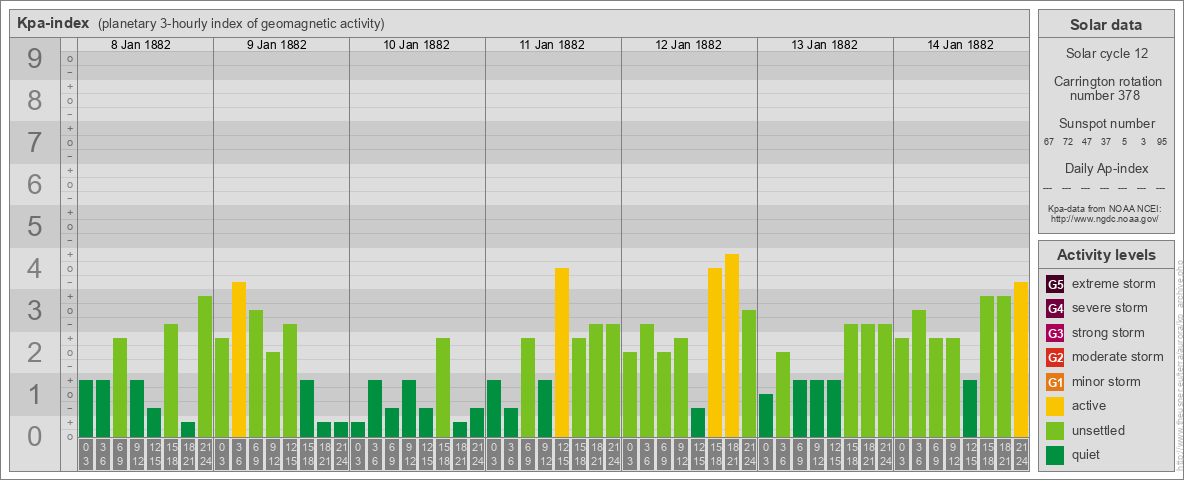Click the yellow 11 Jan 12-15 hour bar
This screenshot has height=480, width=1184.
click(562, 352)
